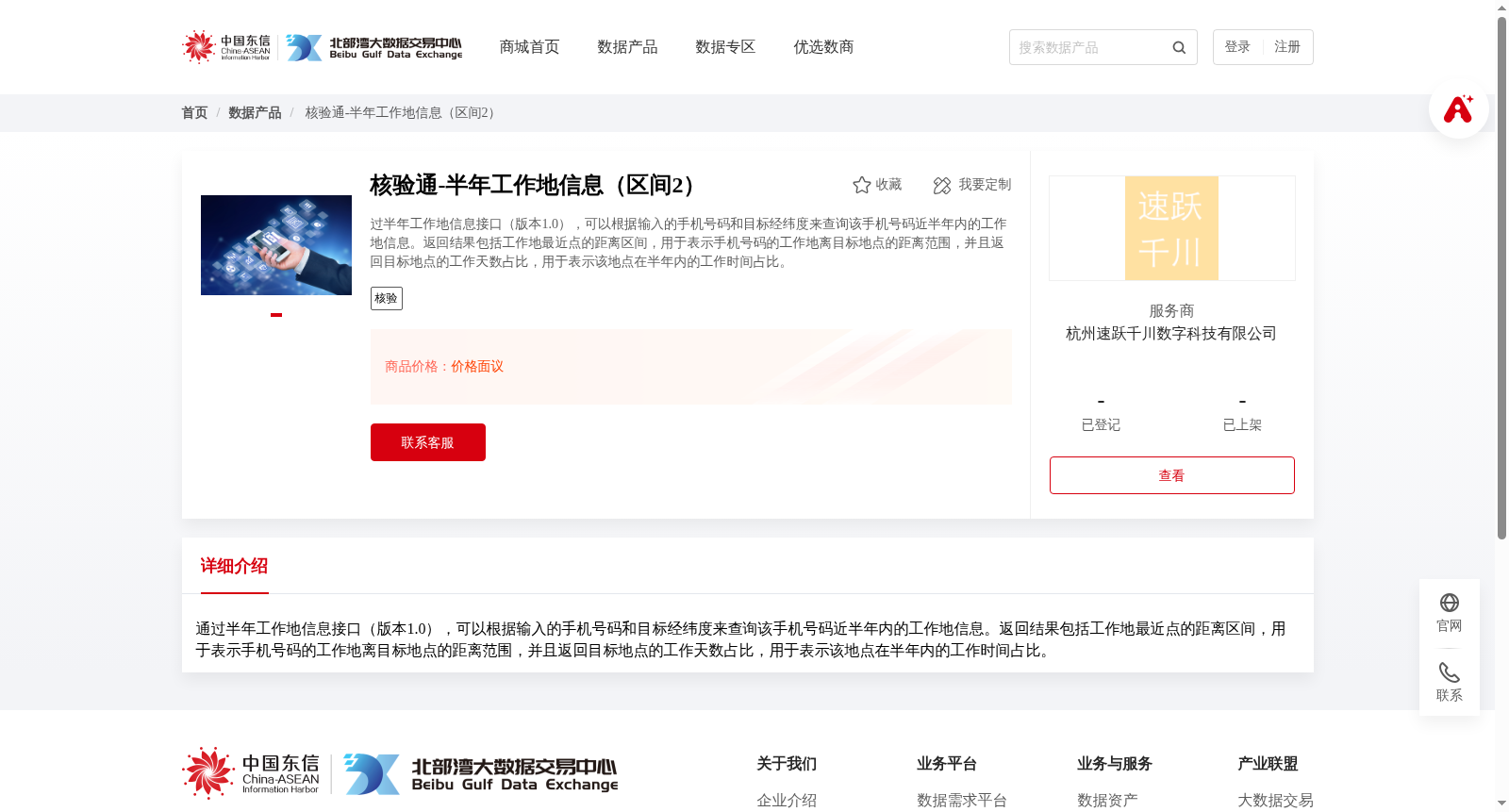Click the red 联系客服 button
Image resolution: width=1509 pixels, height=812 pixels.
point(428,442)
